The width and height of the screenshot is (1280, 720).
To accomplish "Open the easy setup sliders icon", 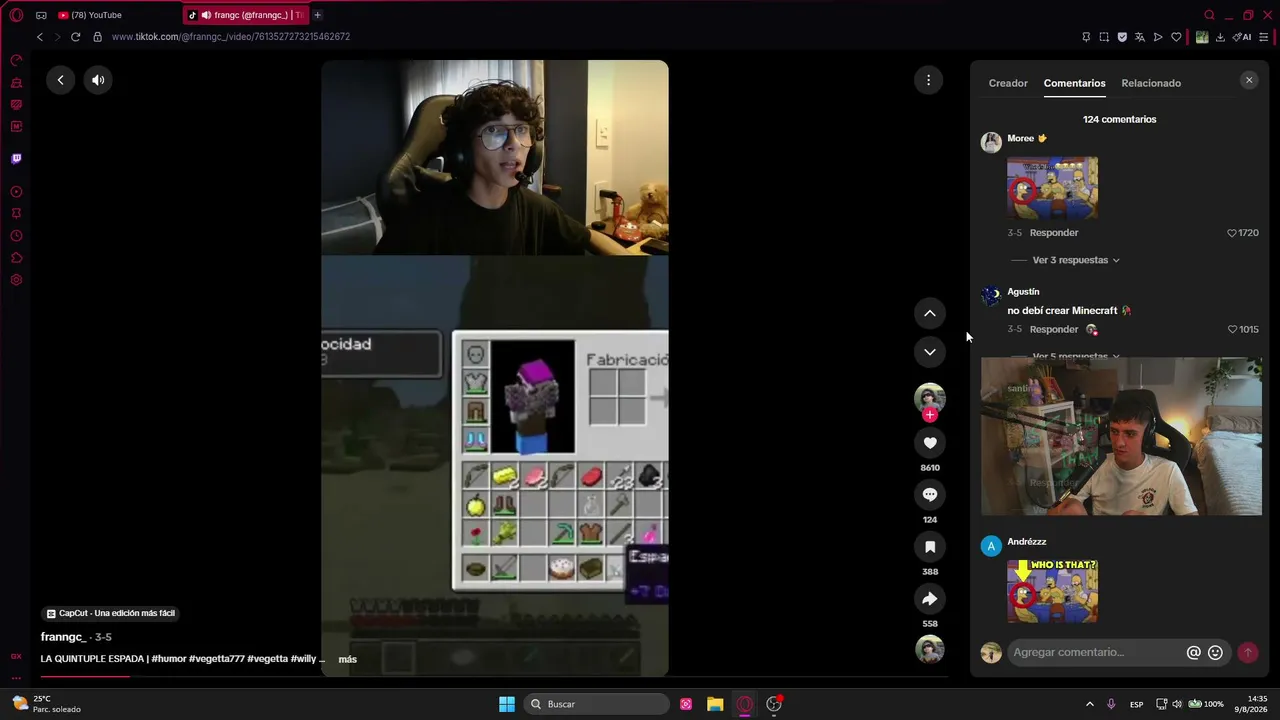I will 1264,37.
